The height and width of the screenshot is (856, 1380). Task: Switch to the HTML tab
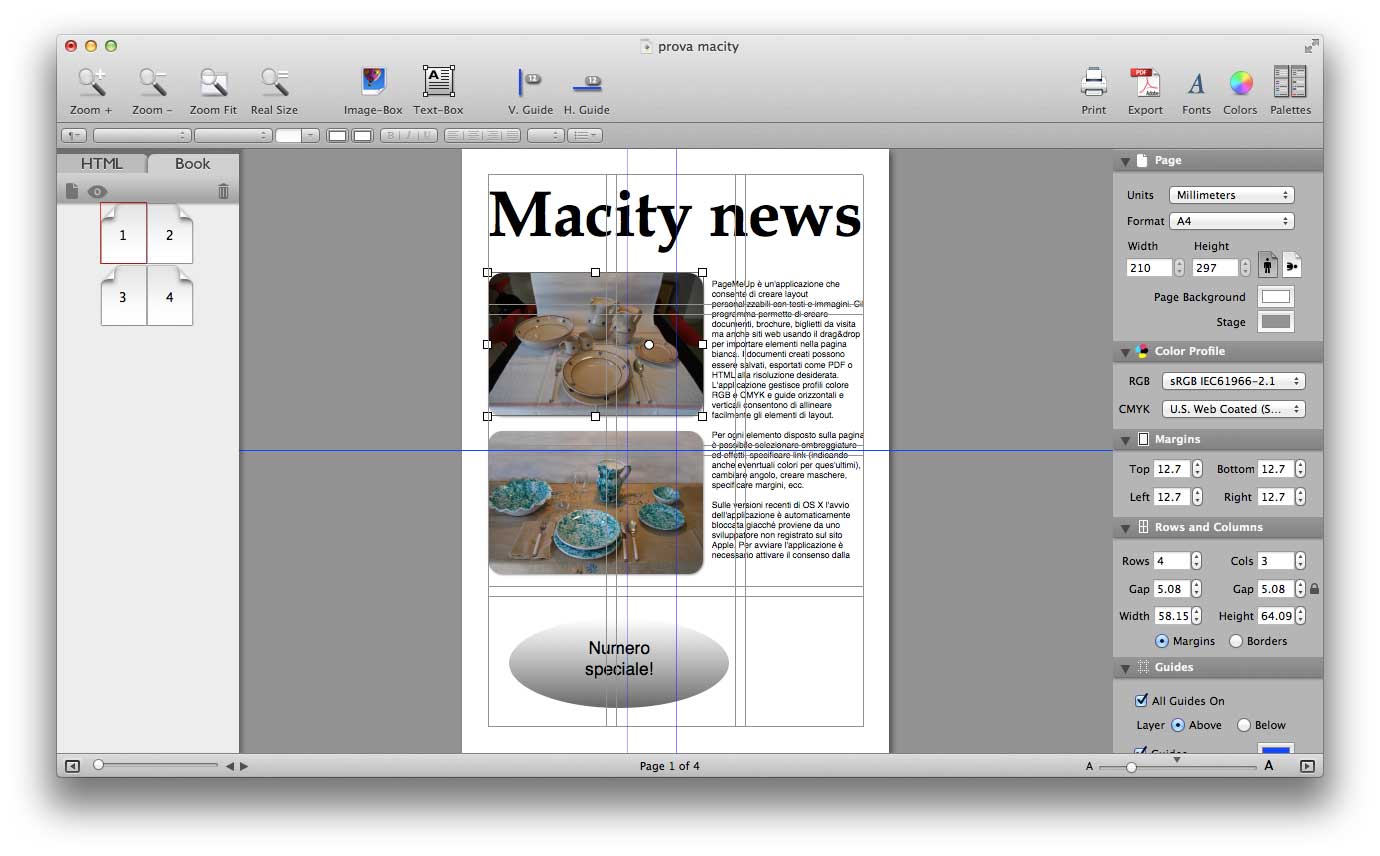click(102, 164)
